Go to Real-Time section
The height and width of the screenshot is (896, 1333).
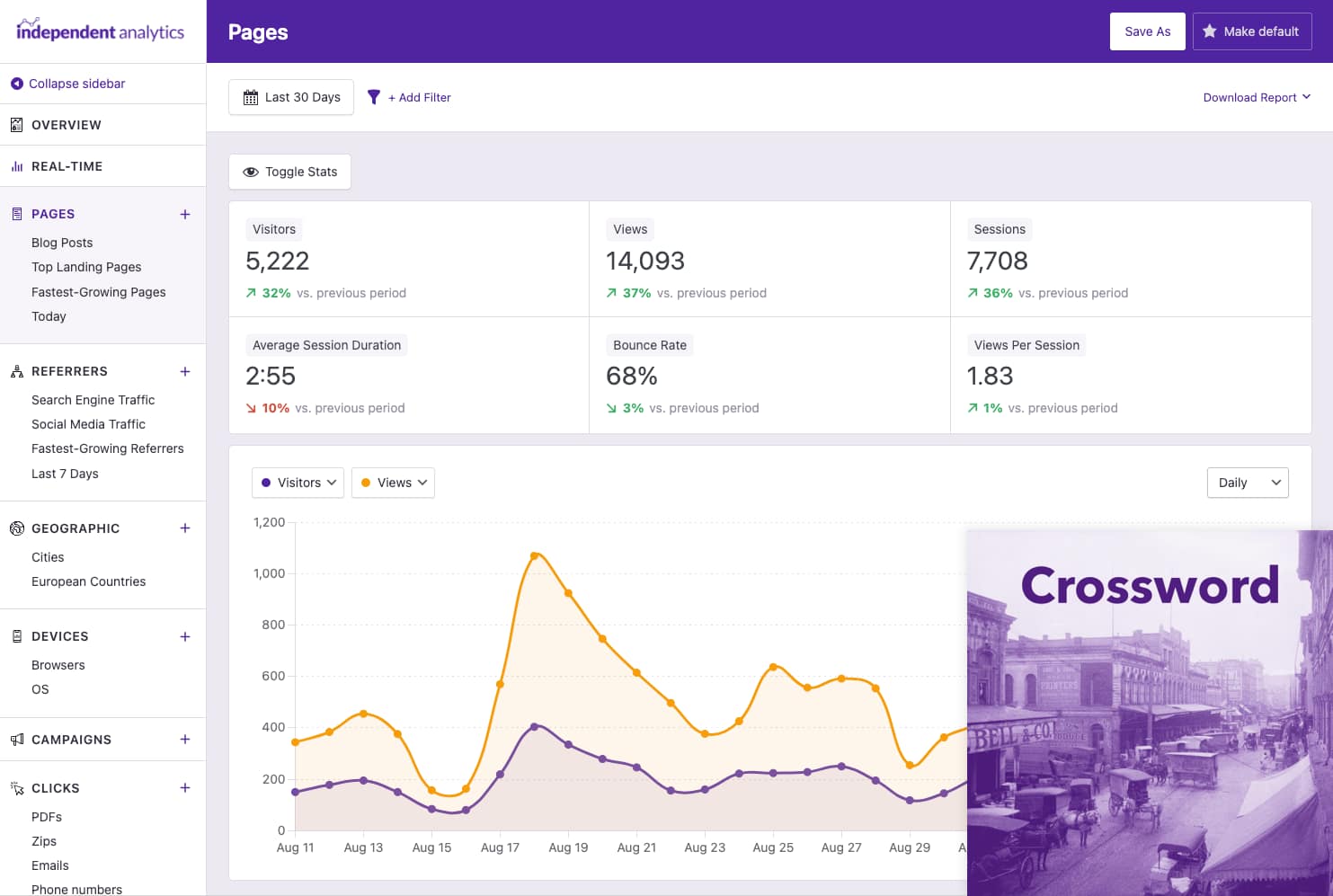pos(67,166)
